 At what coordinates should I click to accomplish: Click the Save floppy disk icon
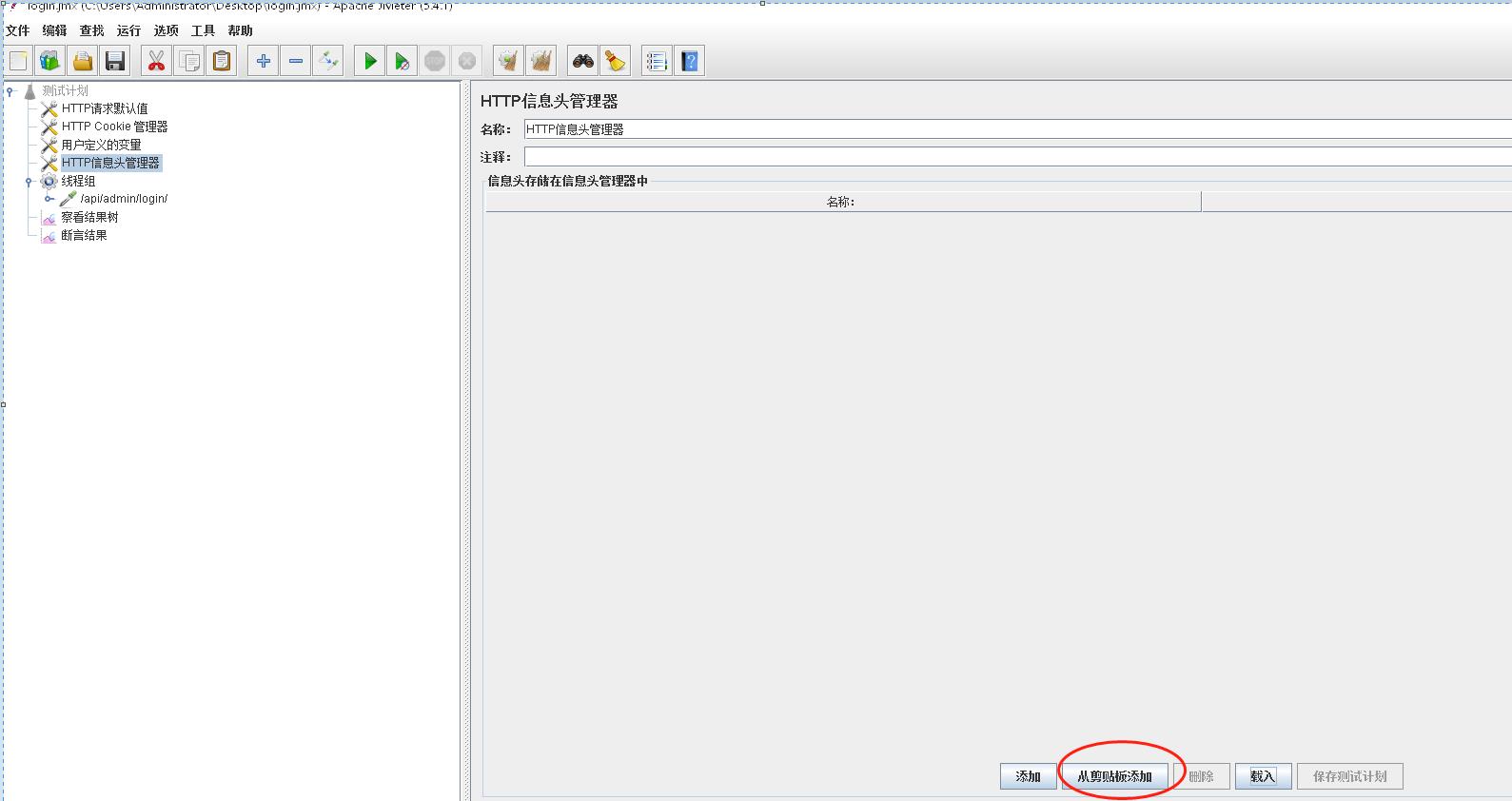pyautogui.click(x=115, y=62)
